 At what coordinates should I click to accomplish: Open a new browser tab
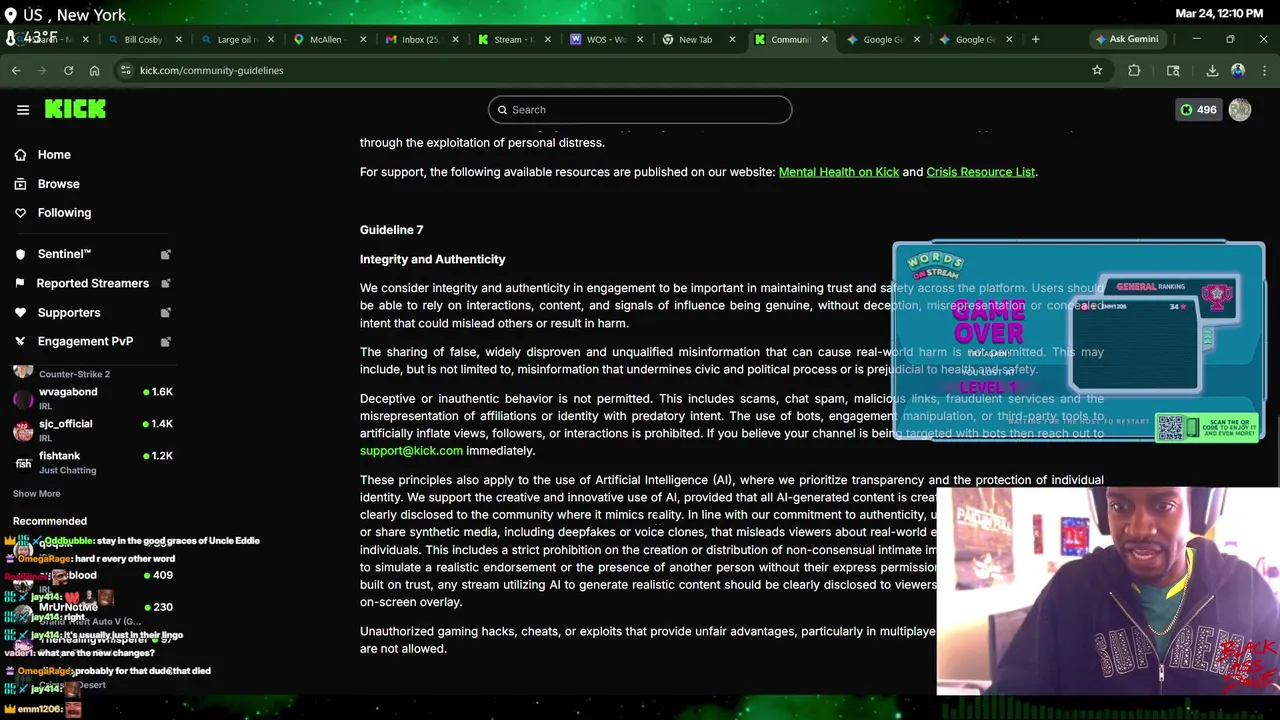pyautogui.click(x=1035, y=39)
